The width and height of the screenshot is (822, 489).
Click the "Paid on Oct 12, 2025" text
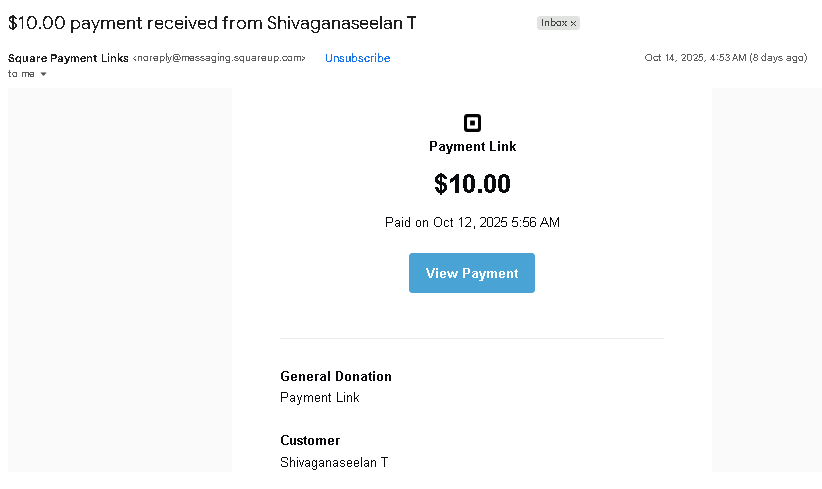[x=472, y=222]
